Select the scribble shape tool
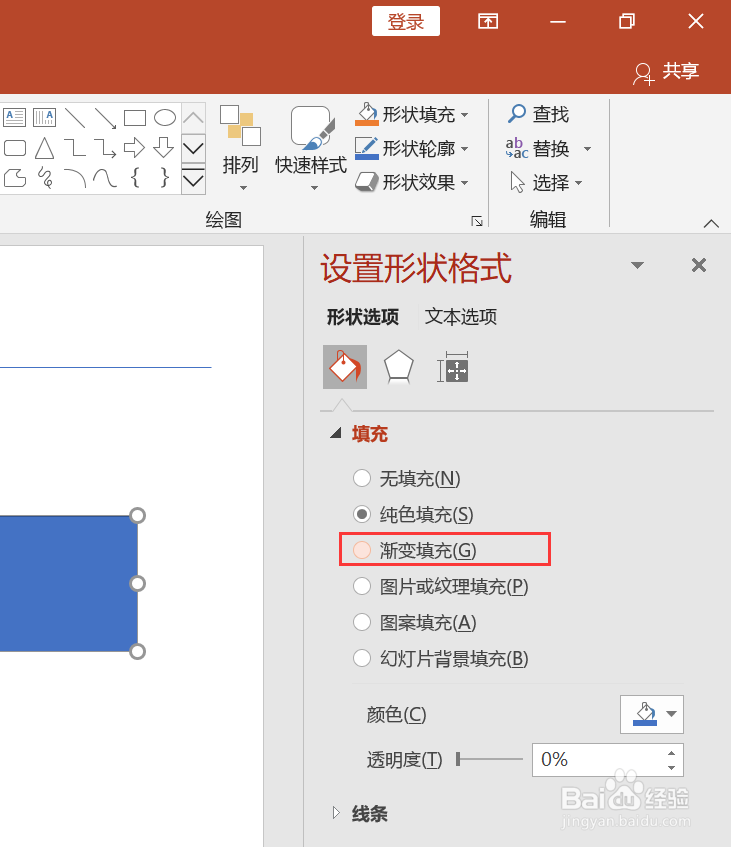The height and width of the screenshot is (847, 731). tap(45, 178)
